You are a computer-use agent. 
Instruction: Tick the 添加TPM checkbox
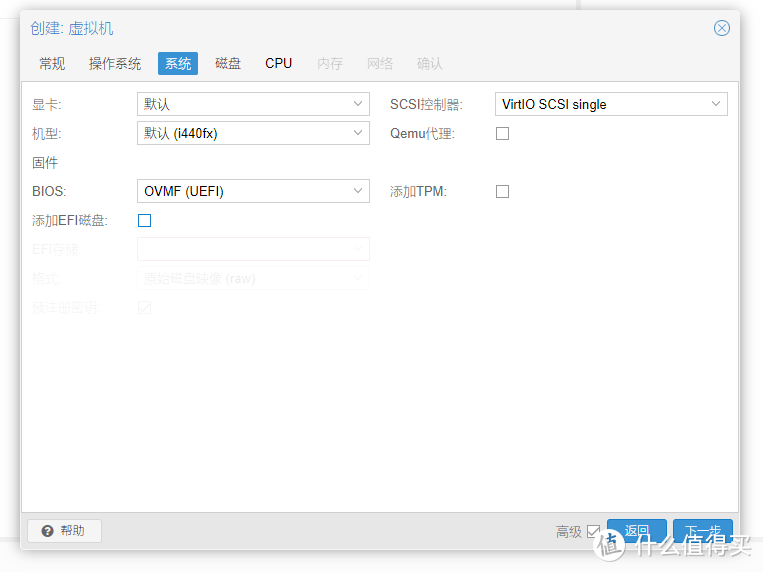[503, 191]
